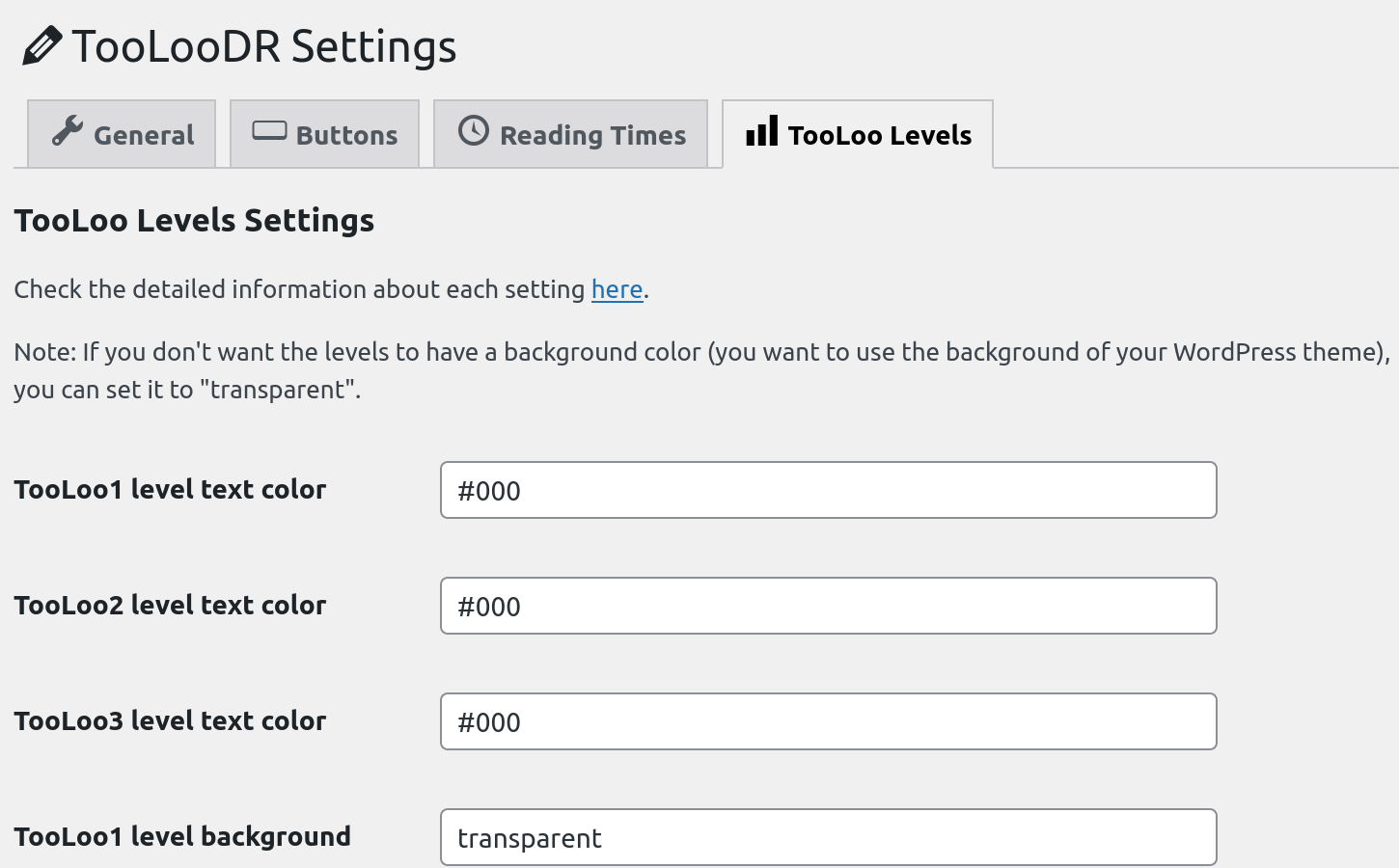Select the TooLoo3 level text color input

coord(828,721)
